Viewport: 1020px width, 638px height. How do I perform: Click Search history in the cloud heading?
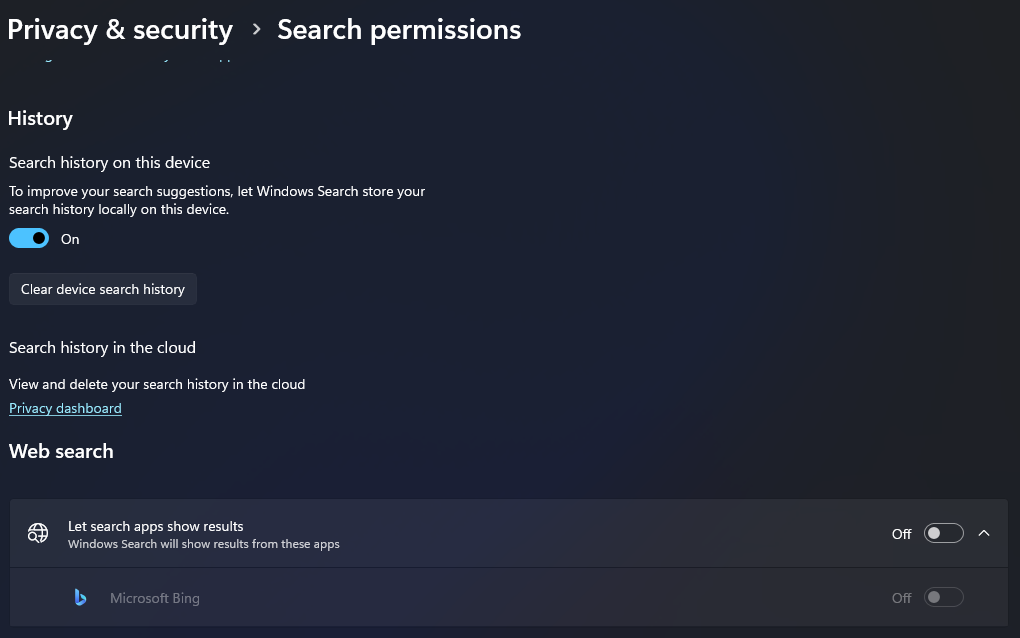(x=102, y=348)
